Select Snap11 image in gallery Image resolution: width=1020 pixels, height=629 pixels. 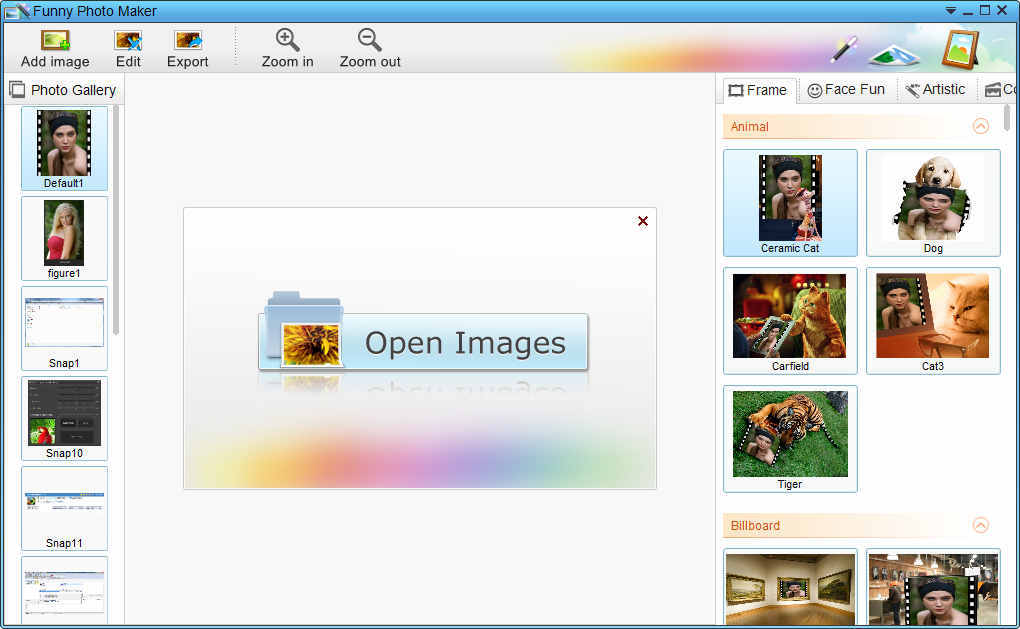[x=64, y=509]
